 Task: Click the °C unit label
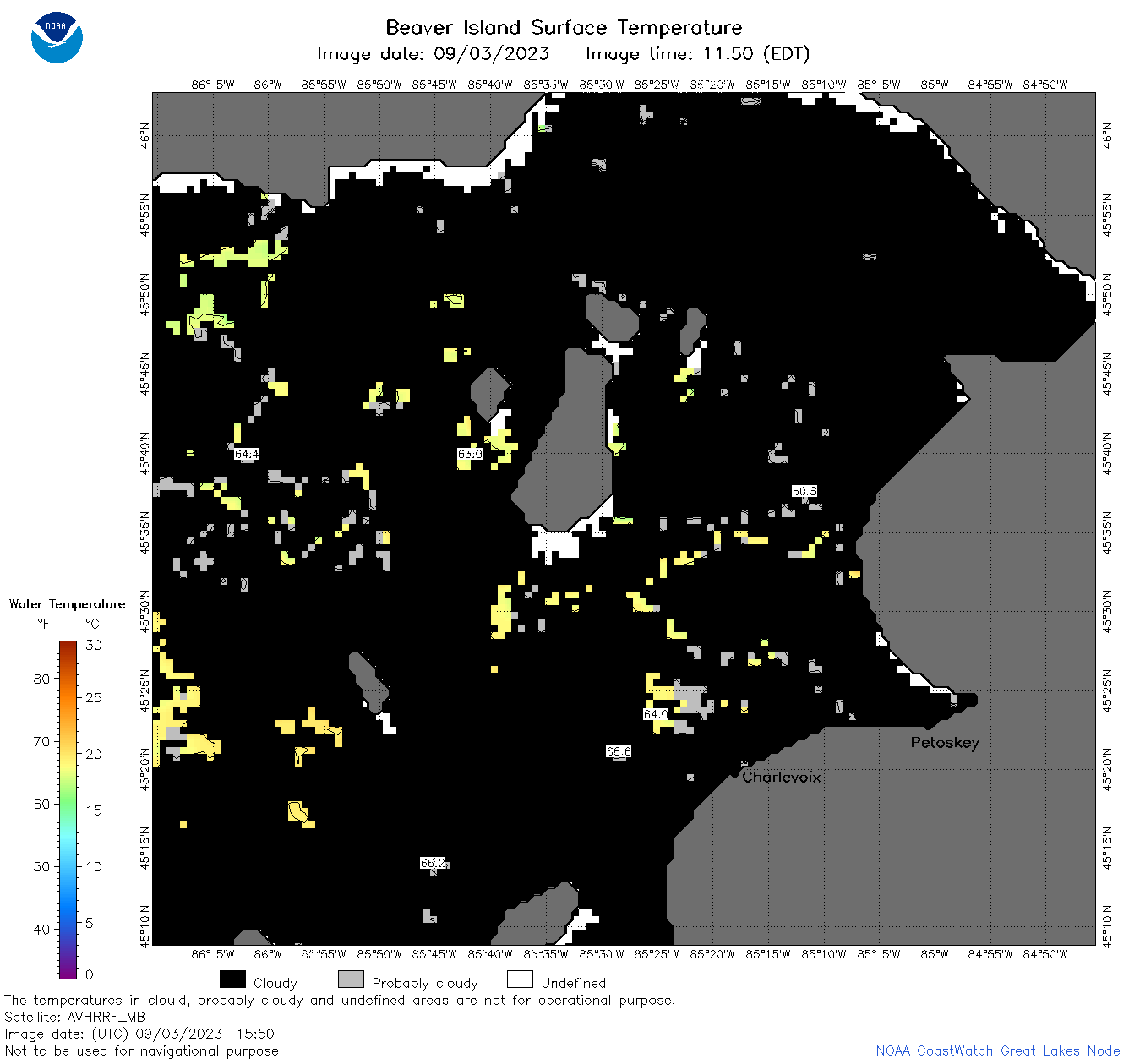[92, 624]
